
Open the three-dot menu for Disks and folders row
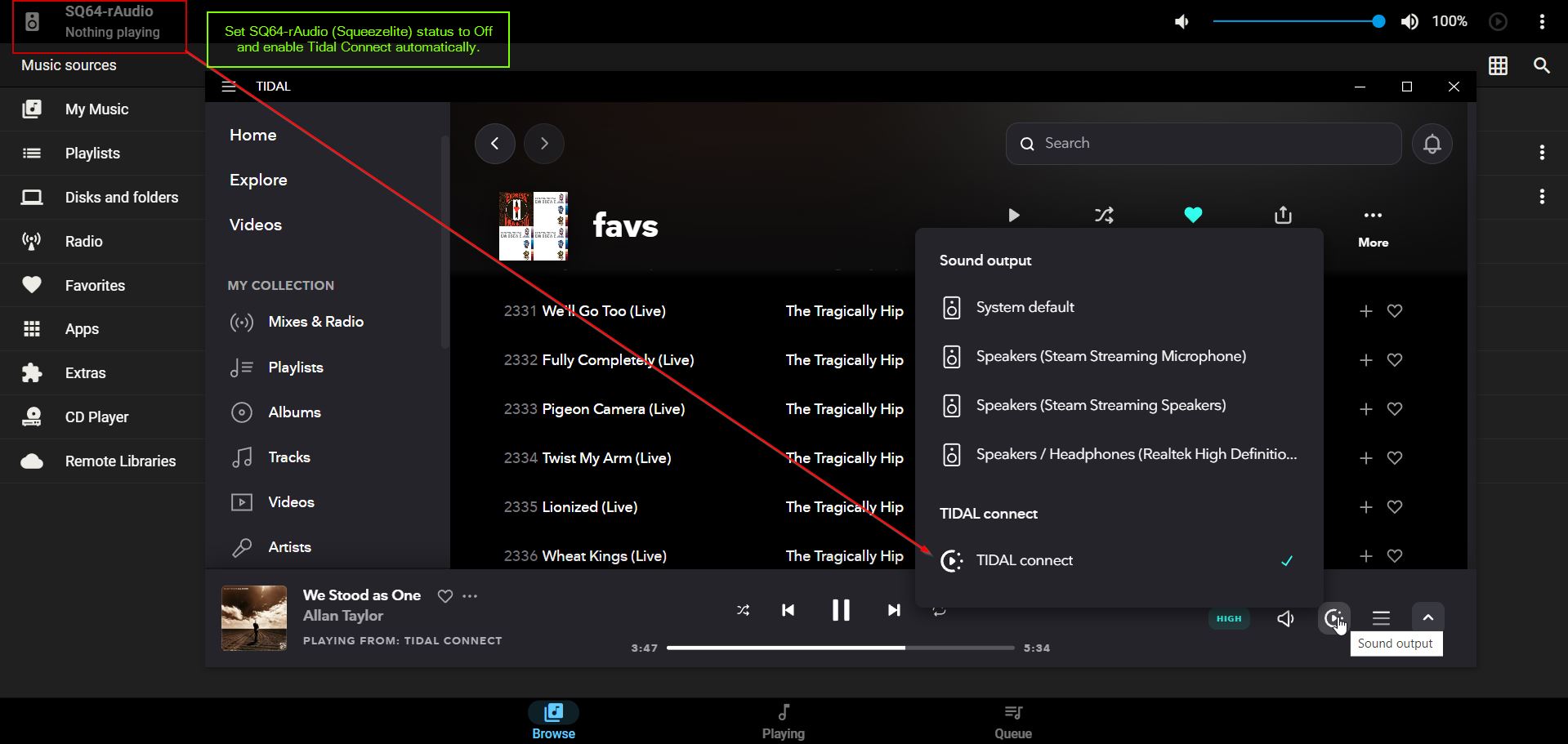coord(1542,197)
